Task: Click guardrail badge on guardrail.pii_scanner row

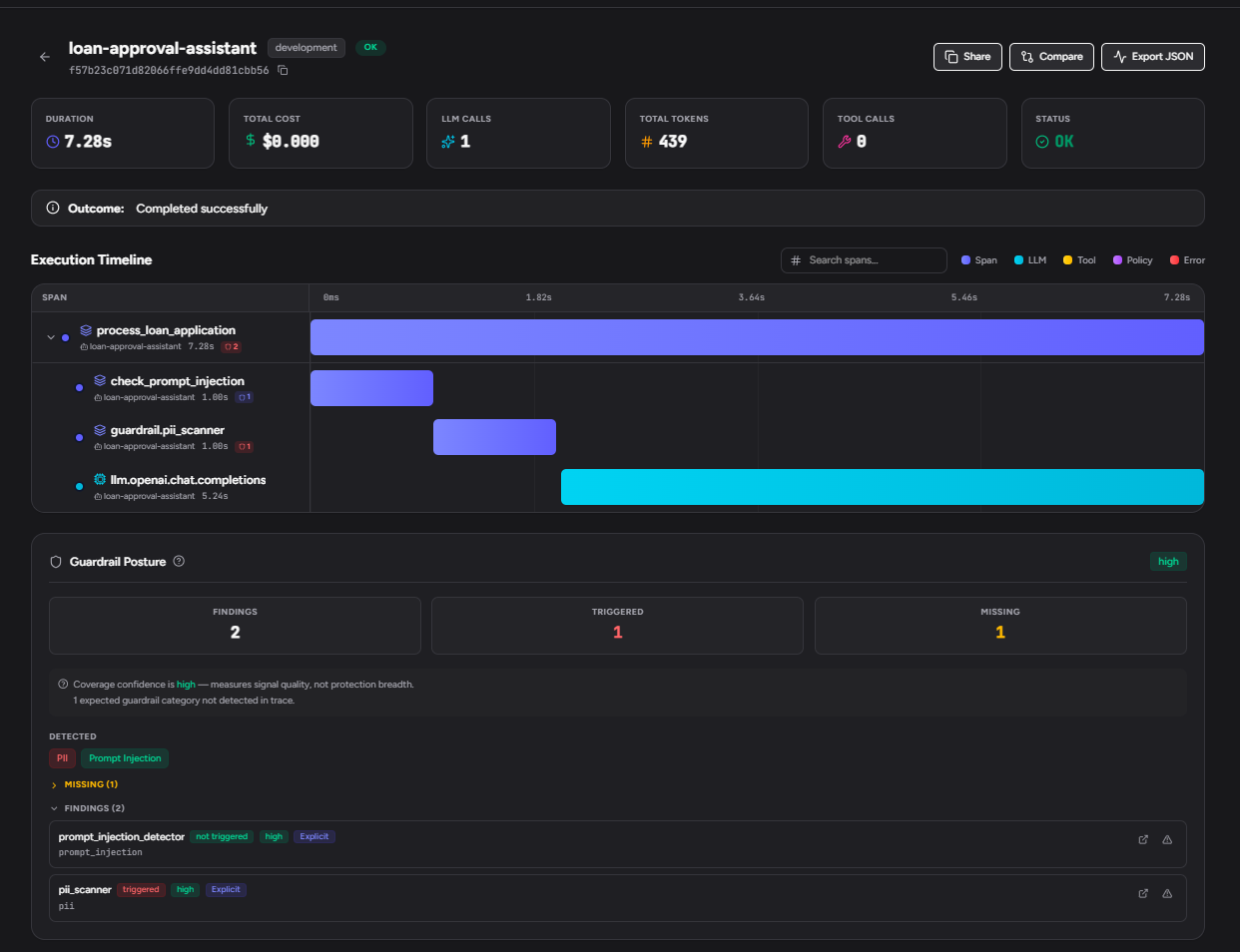Action: click(244, 446)
